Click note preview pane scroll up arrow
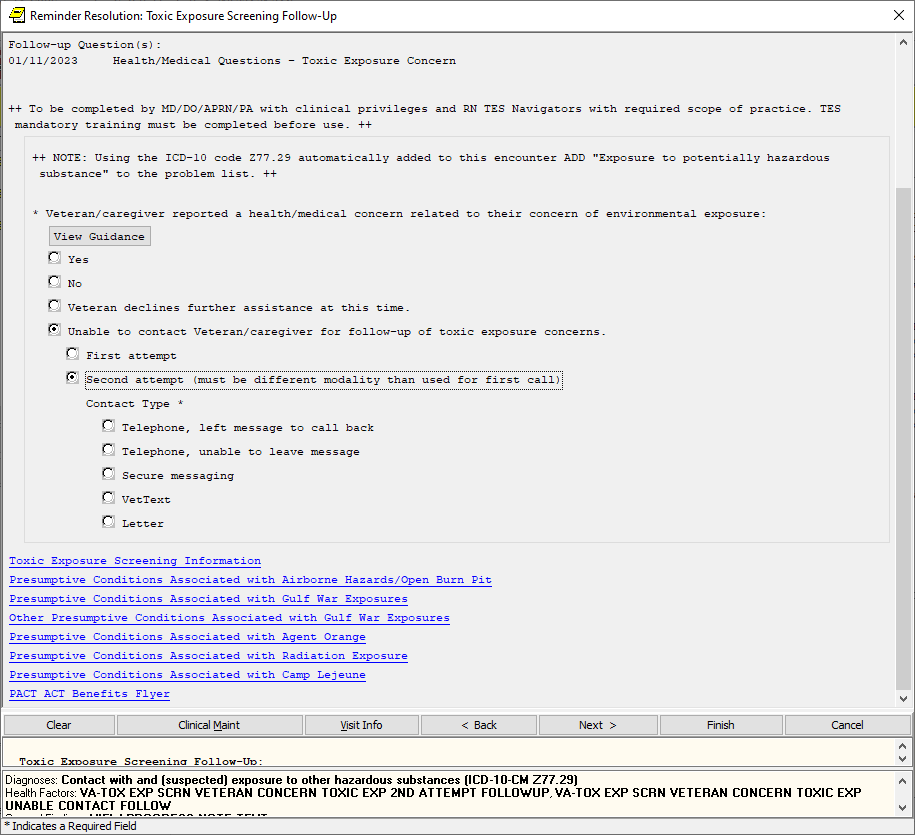 903,746
